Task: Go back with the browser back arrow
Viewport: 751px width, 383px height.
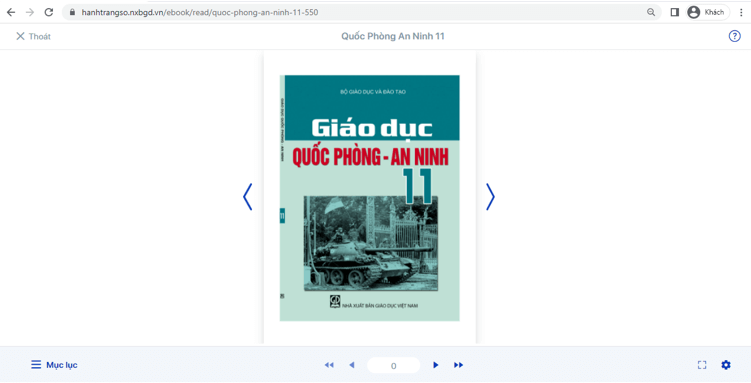Action: point(11,12)
